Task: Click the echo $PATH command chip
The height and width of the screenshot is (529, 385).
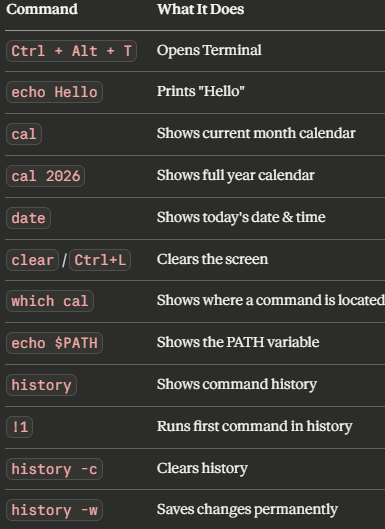Action: point(54,343)
